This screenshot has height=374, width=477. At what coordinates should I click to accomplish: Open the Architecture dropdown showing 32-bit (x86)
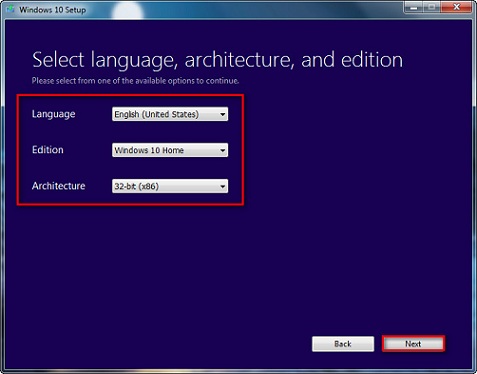pyautogui.click(x=170, y=186)
